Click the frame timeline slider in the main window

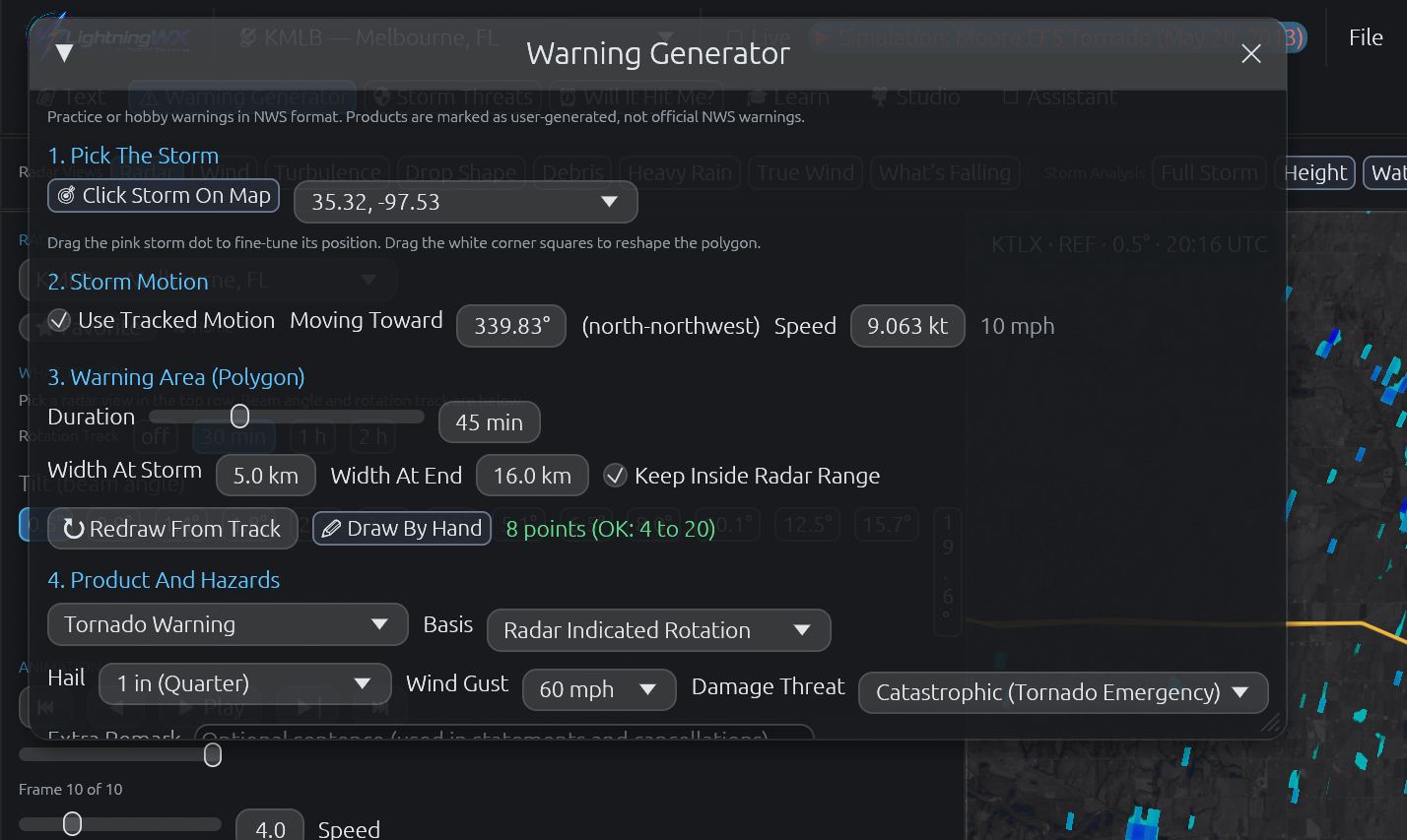pyautogui.click(x=120, y=755)
